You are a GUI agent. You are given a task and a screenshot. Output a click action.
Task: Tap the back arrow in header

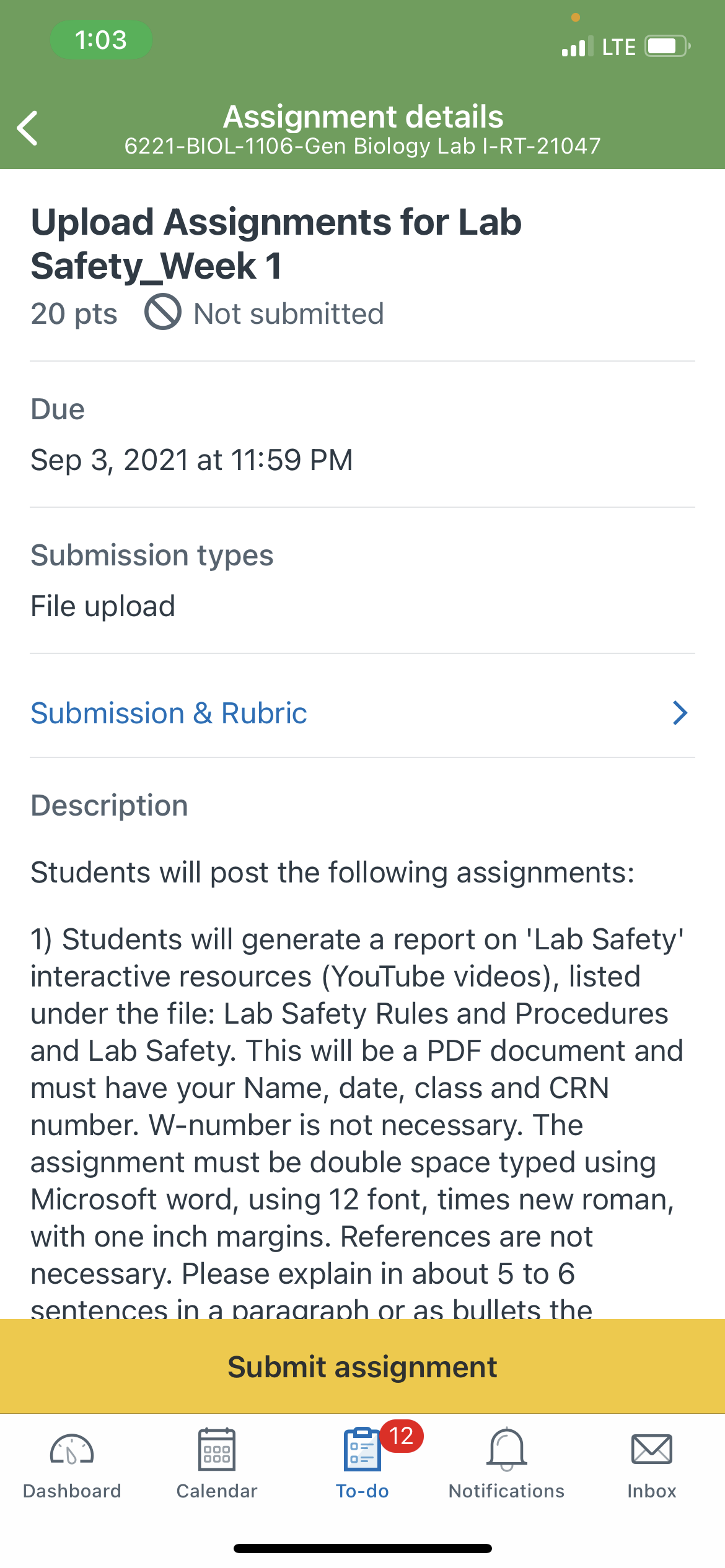(x=28, y=128)
